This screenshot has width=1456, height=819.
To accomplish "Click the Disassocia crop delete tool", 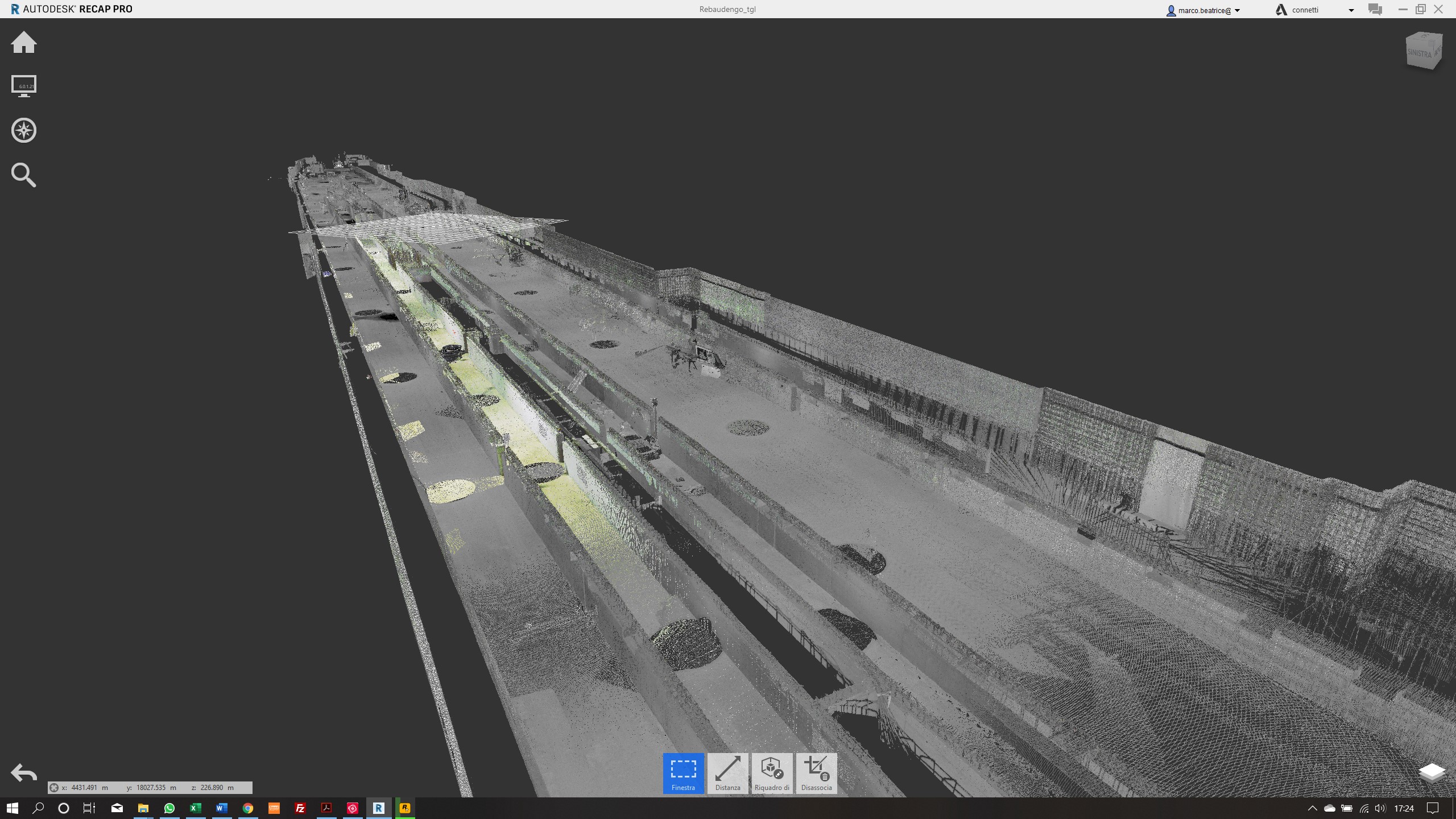I will 816,773.
